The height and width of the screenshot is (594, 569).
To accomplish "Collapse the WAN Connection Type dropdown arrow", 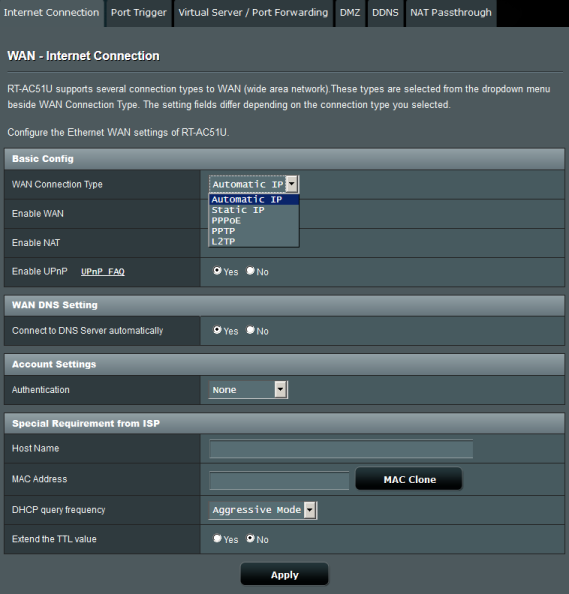I will pos(292,184).
